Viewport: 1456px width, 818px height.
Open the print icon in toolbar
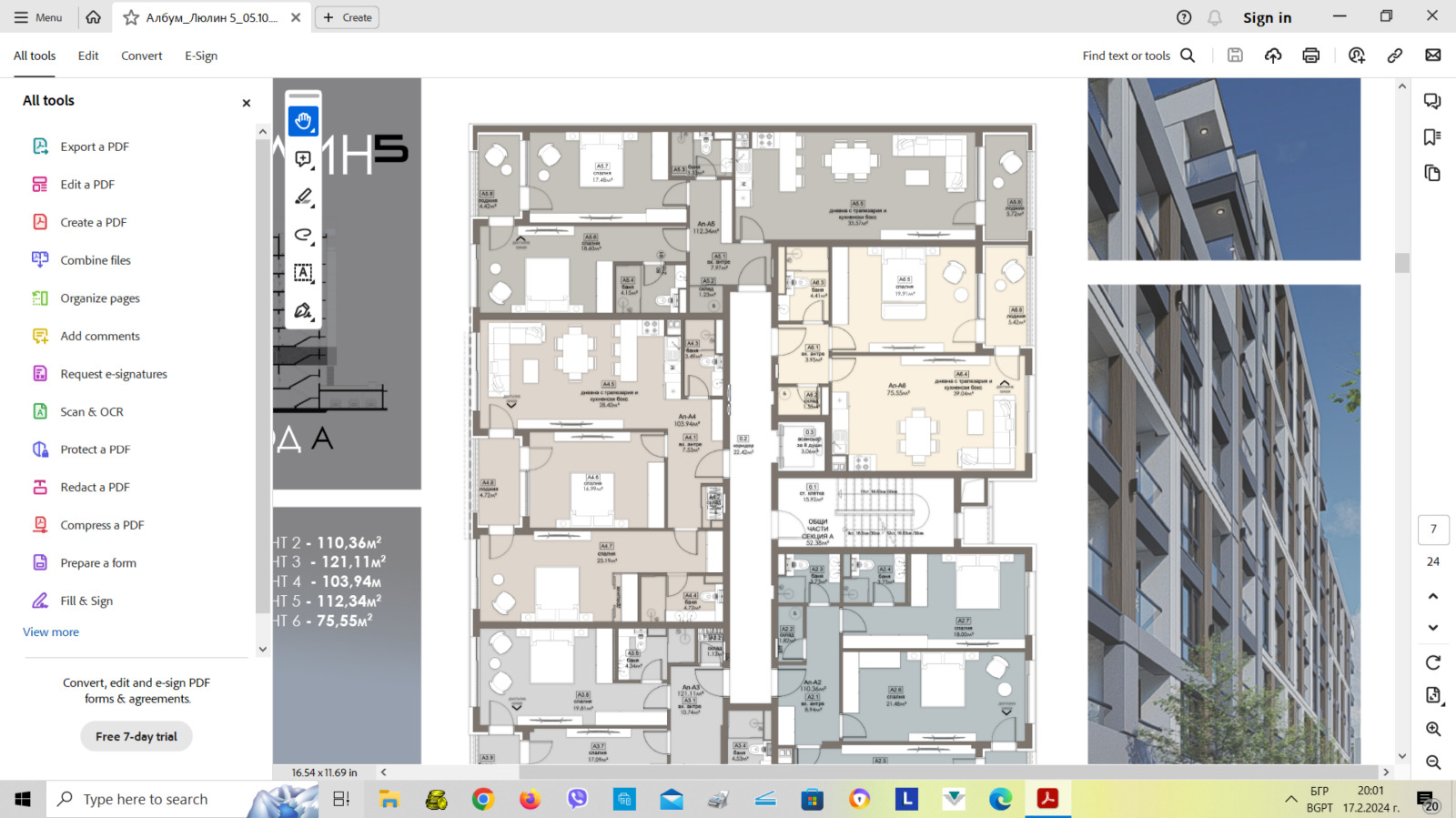[1311, 56]
